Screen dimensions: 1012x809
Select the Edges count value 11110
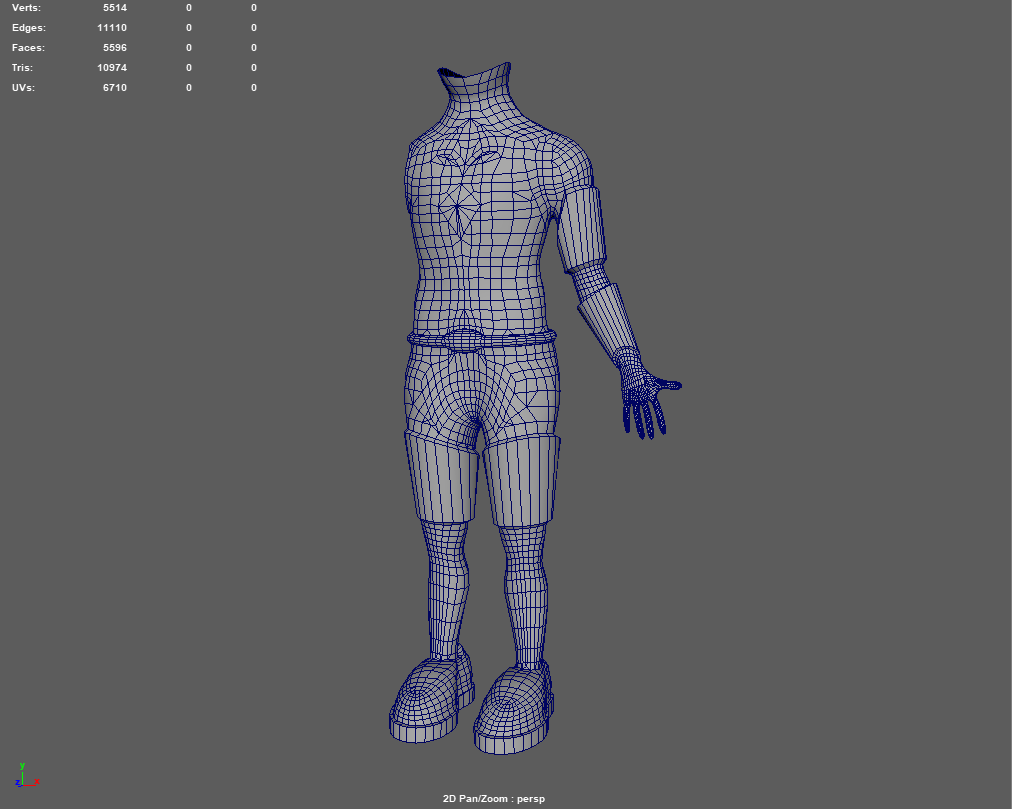112,28
